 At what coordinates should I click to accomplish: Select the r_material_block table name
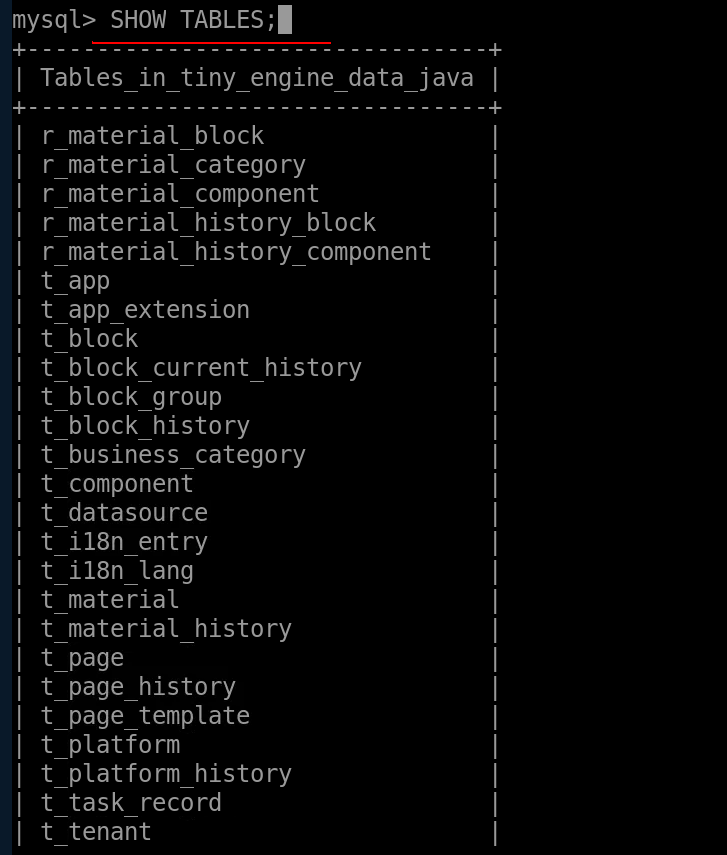point(152,136)
